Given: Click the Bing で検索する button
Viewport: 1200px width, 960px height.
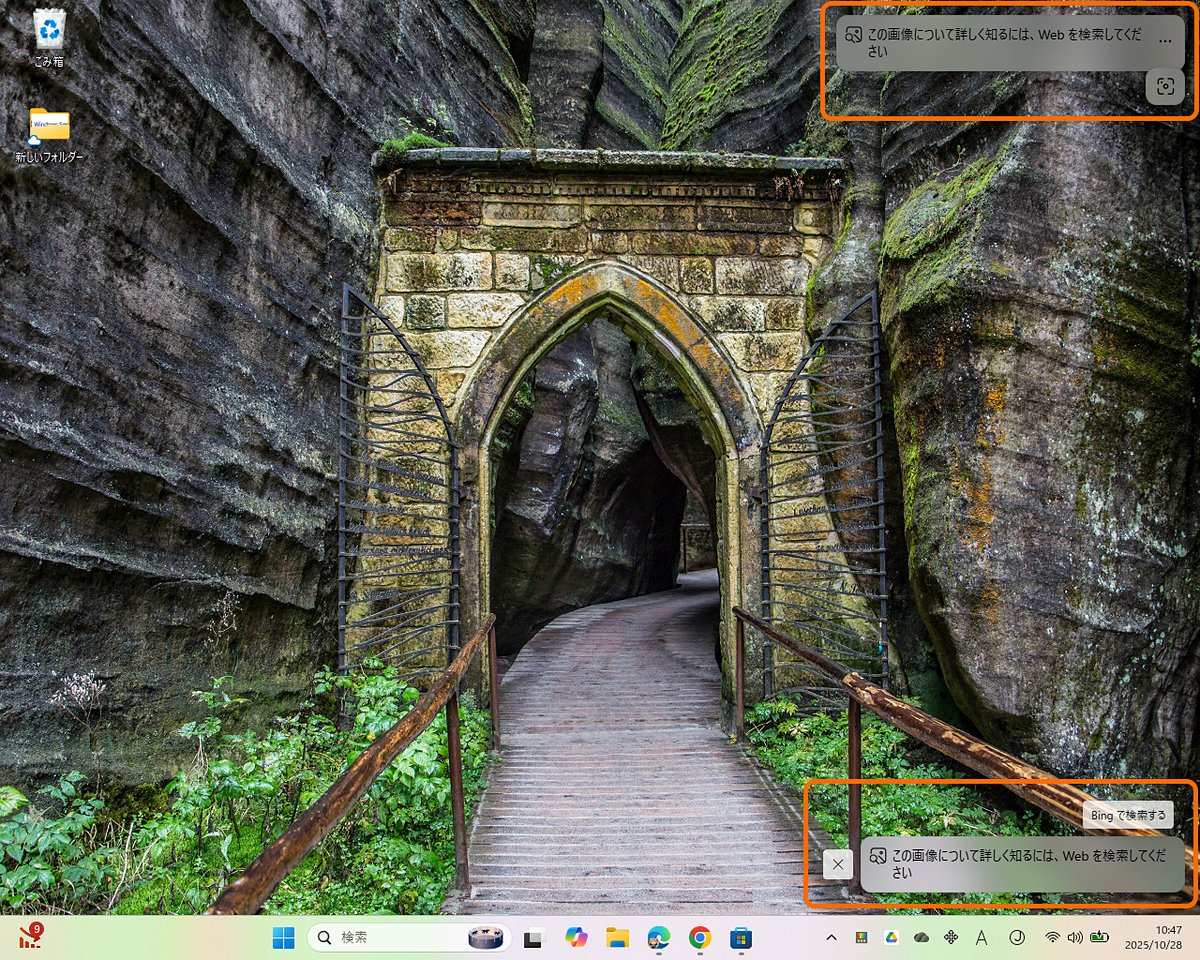Looking at the screenshot, I should pyautogui.click(x=1128, y=815).
